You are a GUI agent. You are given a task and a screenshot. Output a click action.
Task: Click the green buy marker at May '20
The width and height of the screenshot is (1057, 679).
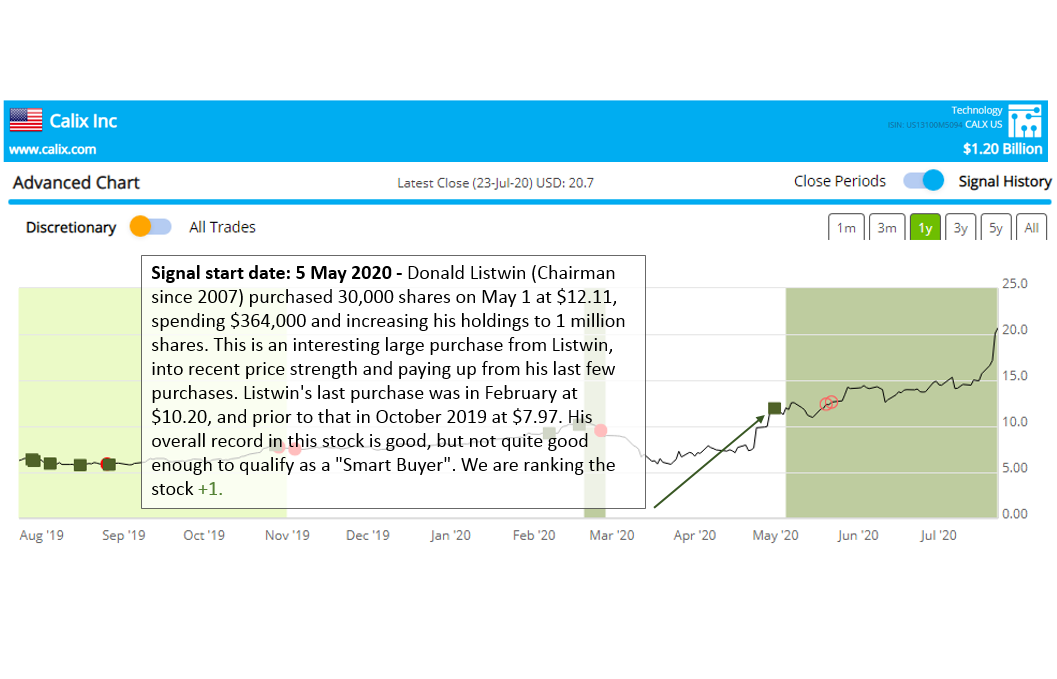pyautogui.click(x=774, y=408)
